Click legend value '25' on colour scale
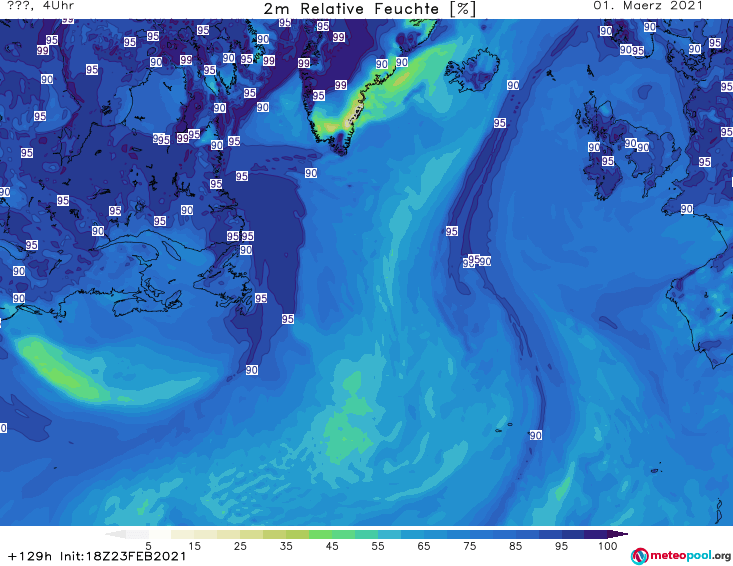Image resolution: width=733 pixels, height=566 pixels. coord(240,546)
